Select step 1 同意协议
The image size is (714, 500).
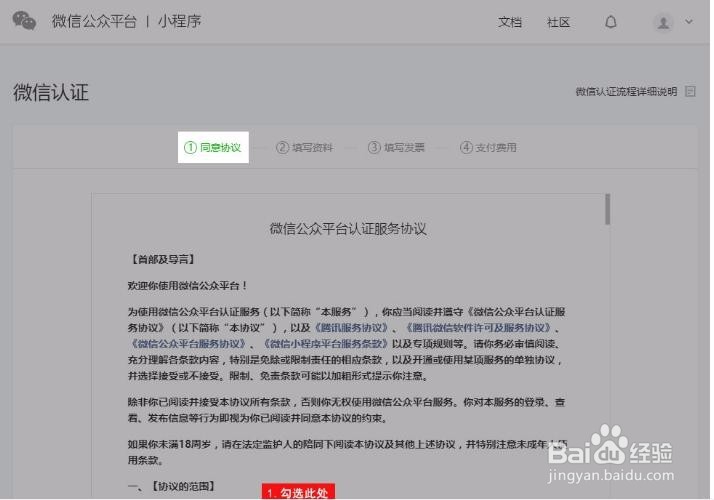213,147
